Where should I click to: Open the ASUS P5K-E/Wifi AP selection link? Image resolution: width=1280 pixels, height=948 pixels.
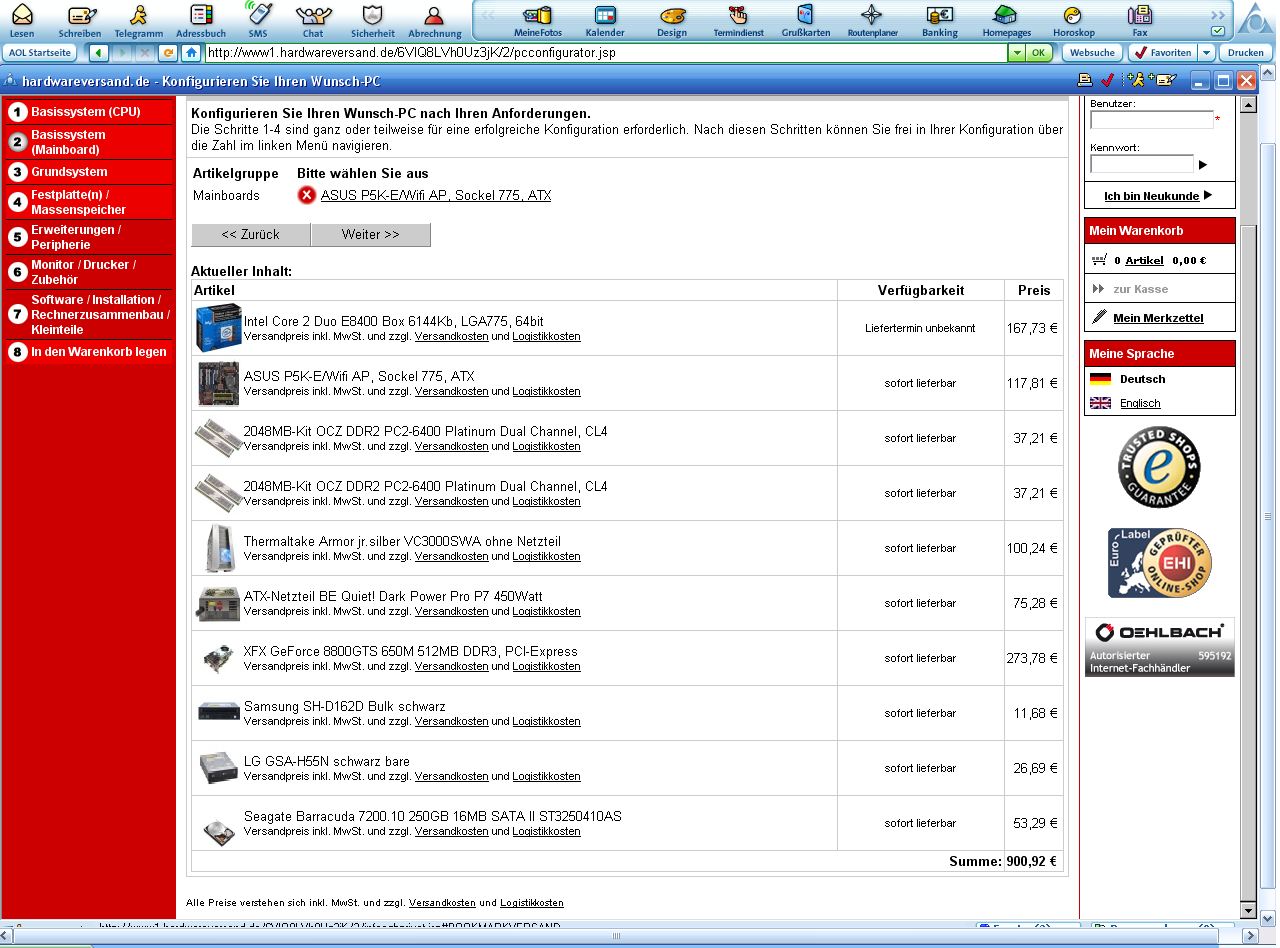pos(436,195)
